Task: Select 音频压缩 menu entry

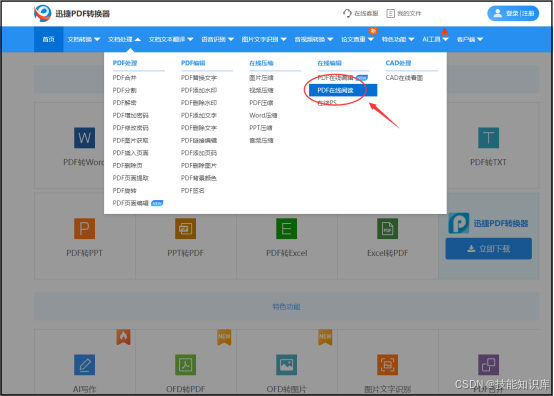Action: (x=261, y=141)
